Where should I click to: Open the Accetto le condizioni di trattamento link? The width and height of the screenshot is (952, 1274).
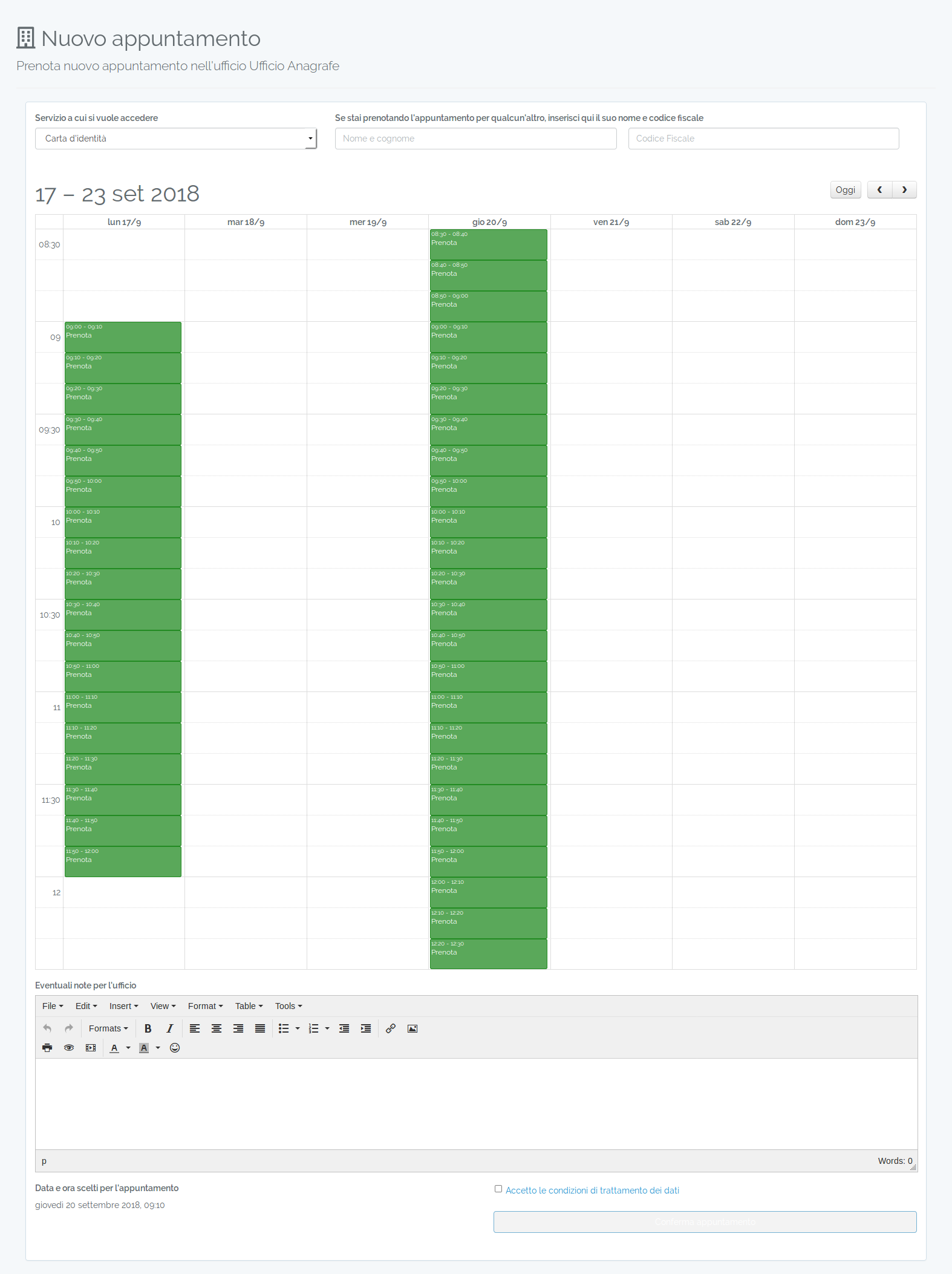point(592,1191)
